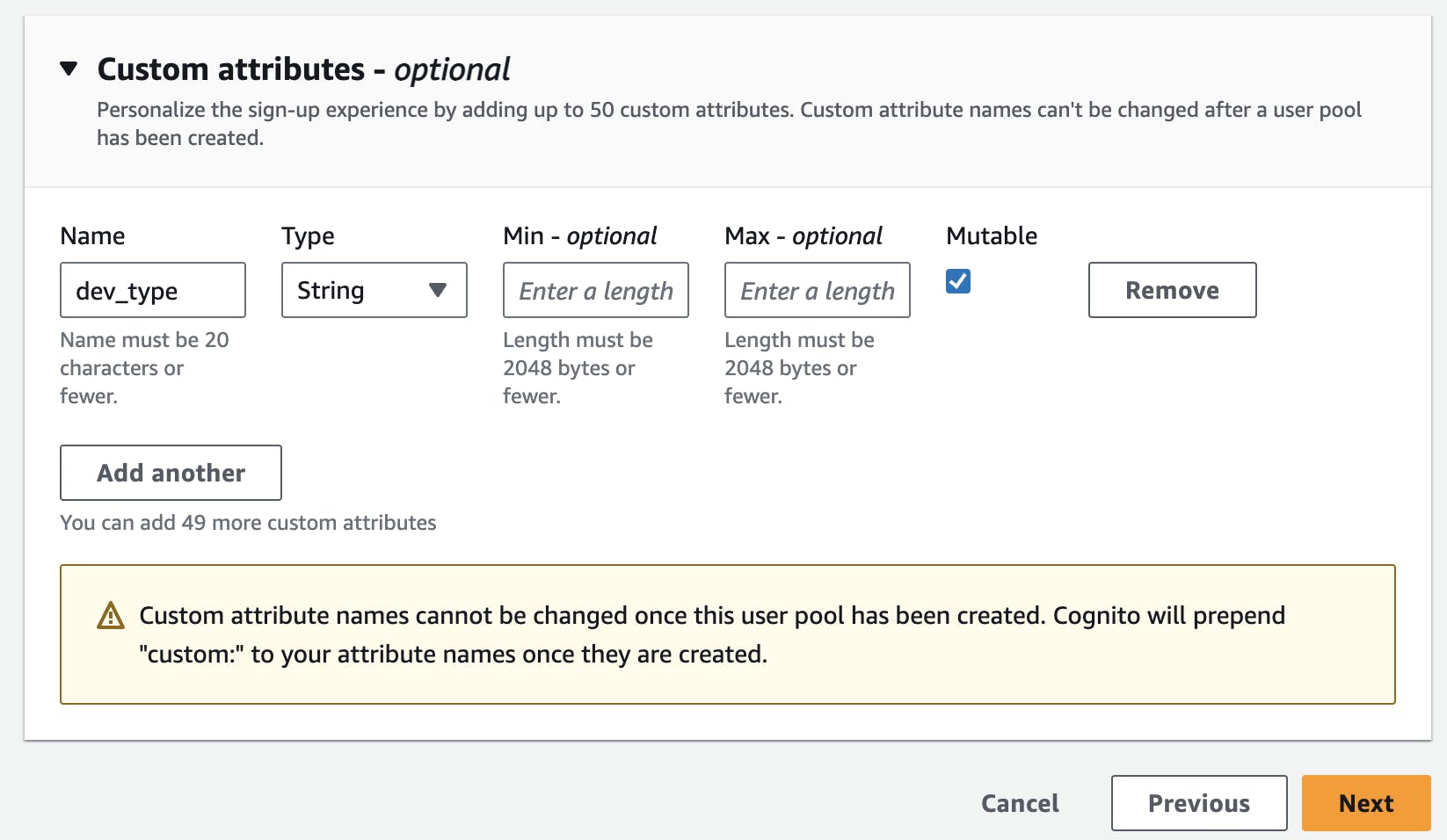Click the Type column label
1447x840 pixels.
(x=308, y=235)
